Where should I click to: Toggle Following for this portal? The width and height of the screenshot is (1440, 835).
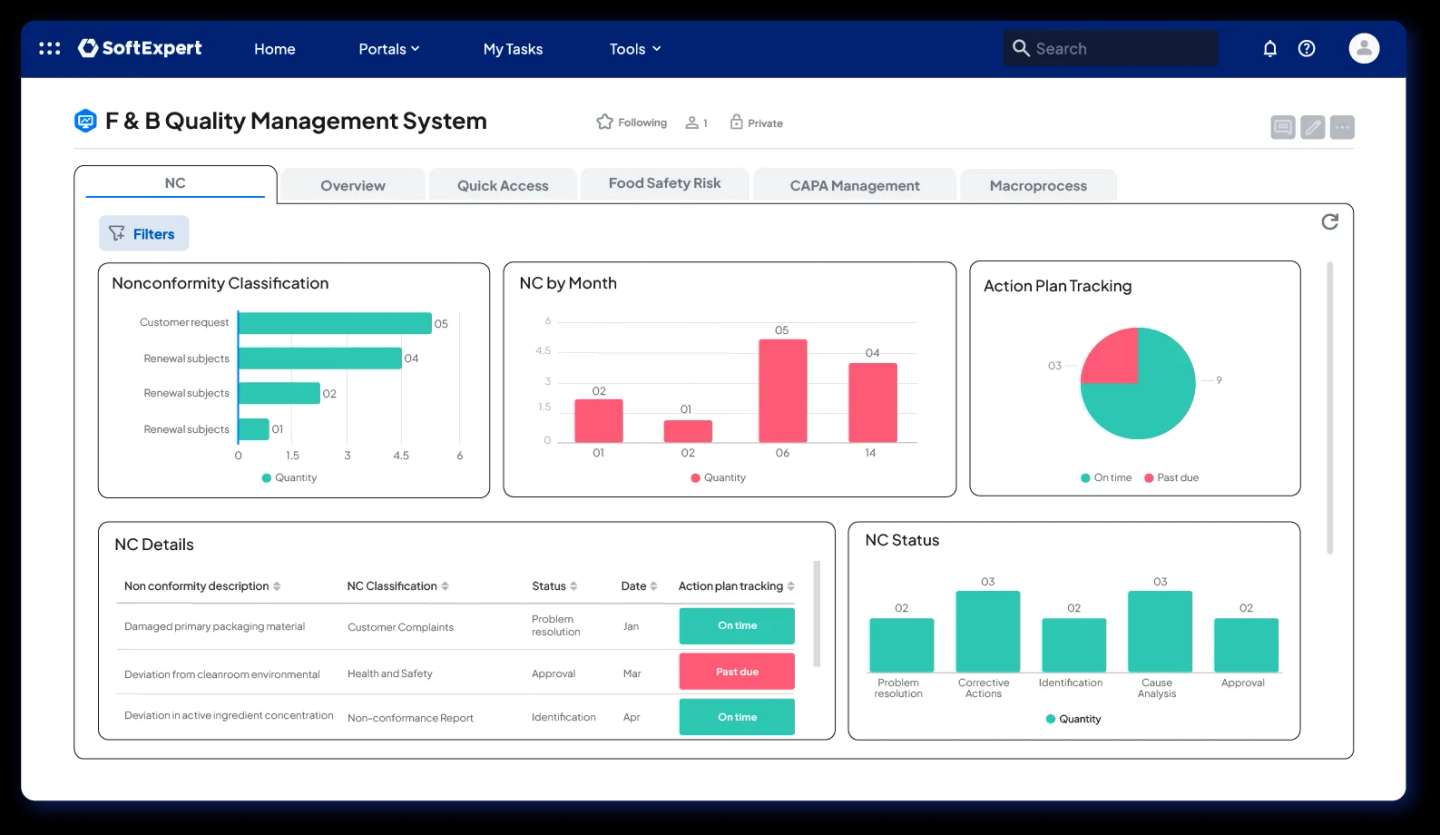pyautogui.click(x=630, y=122)
